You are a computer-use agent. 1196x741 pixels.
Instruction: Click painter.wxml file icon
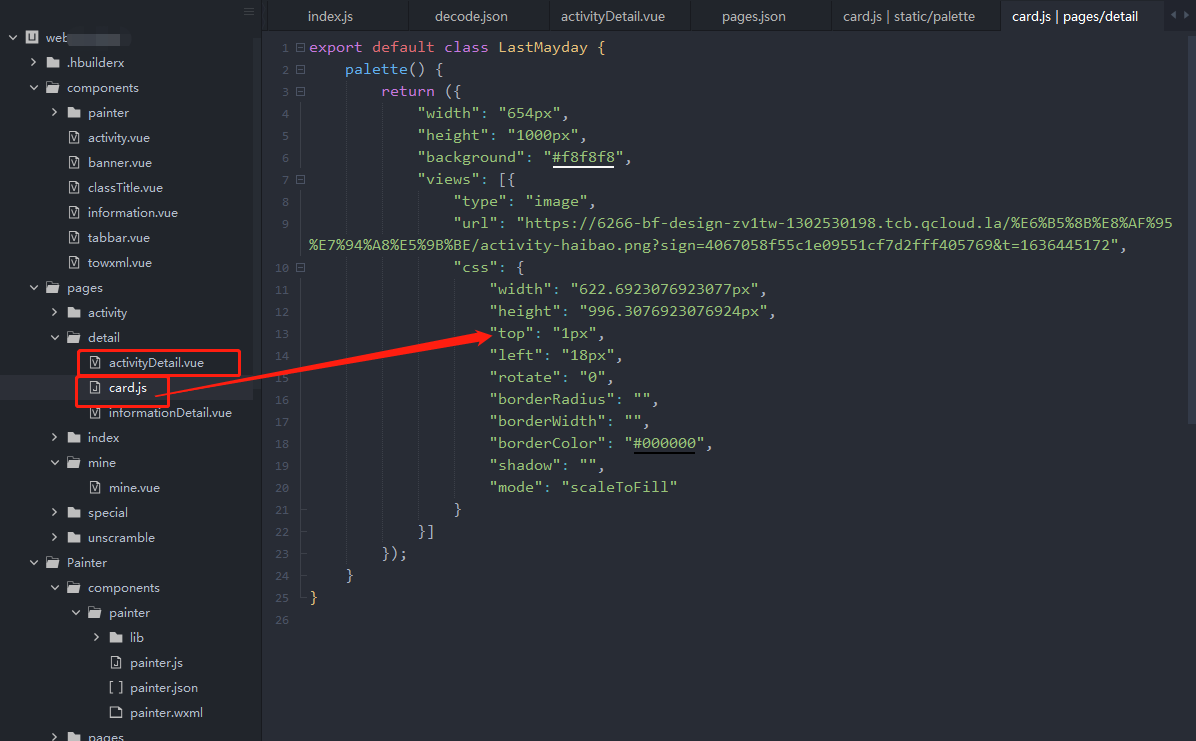point(116,713)
